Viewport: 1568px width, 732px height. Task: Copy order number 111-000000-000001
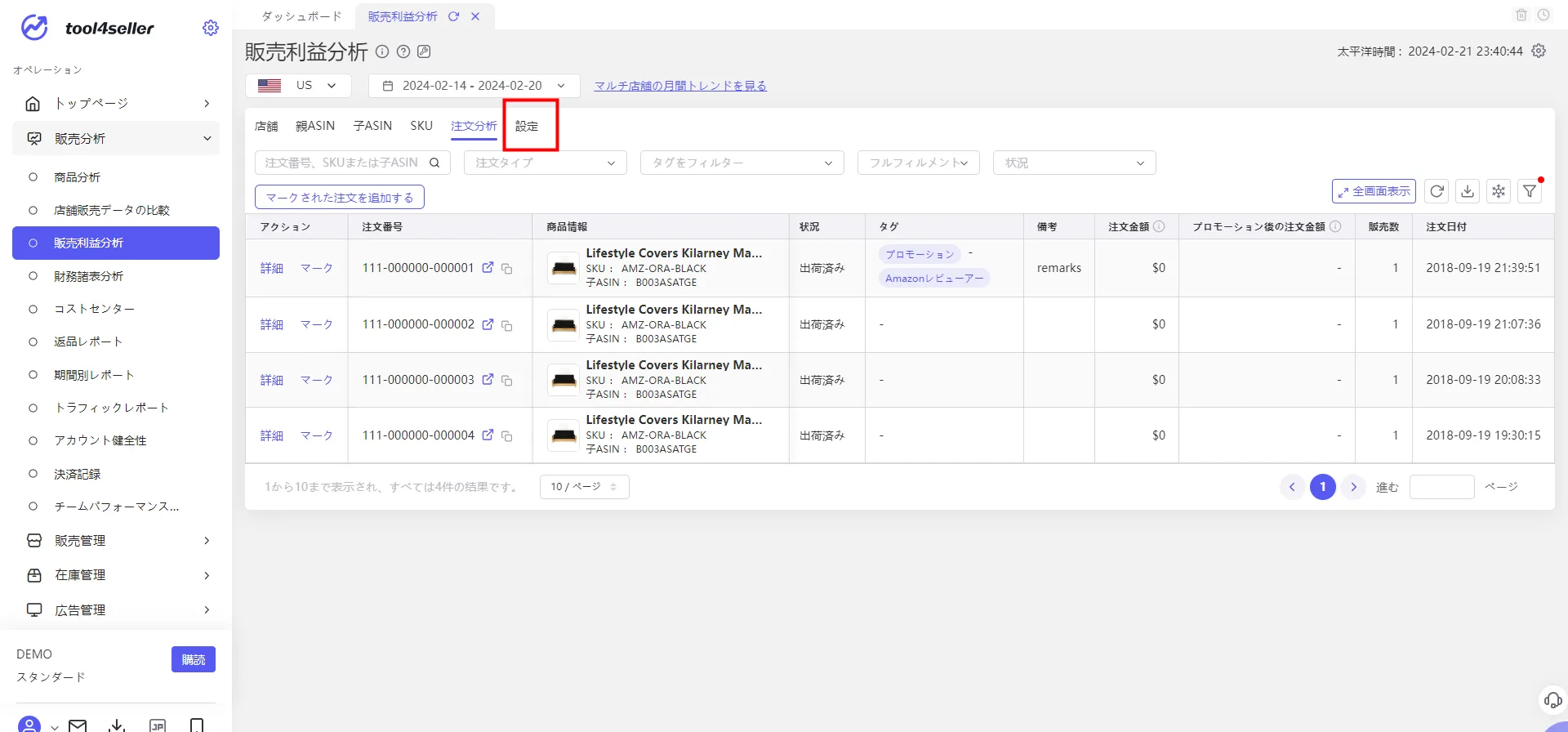point(507,269)
